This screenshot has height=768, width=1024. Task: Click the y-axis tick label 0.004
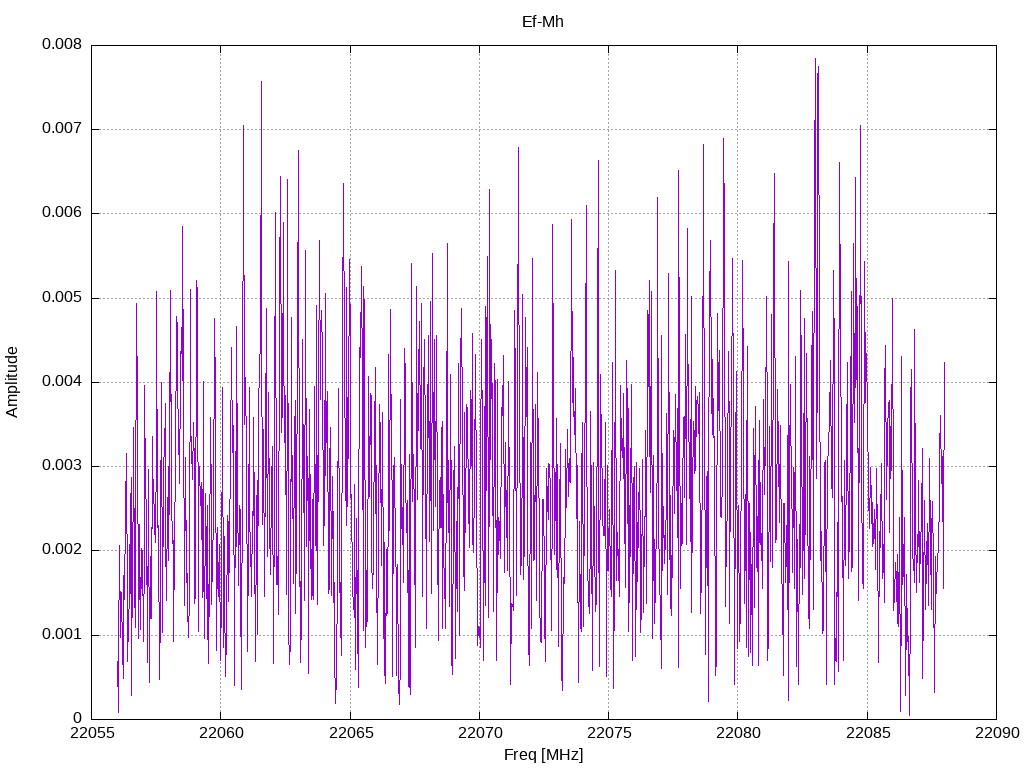[62, 381]
